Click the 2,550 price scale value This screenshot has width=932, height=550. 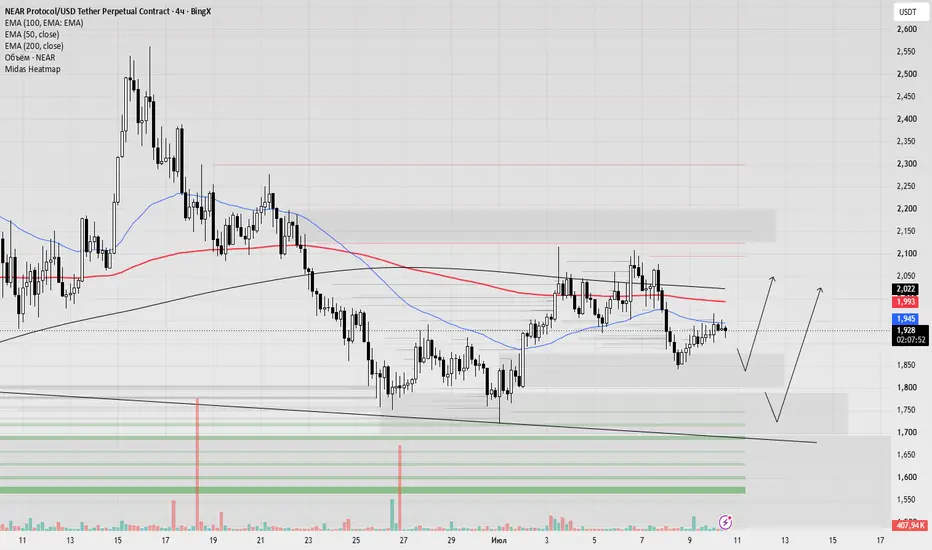pos(906,52)
